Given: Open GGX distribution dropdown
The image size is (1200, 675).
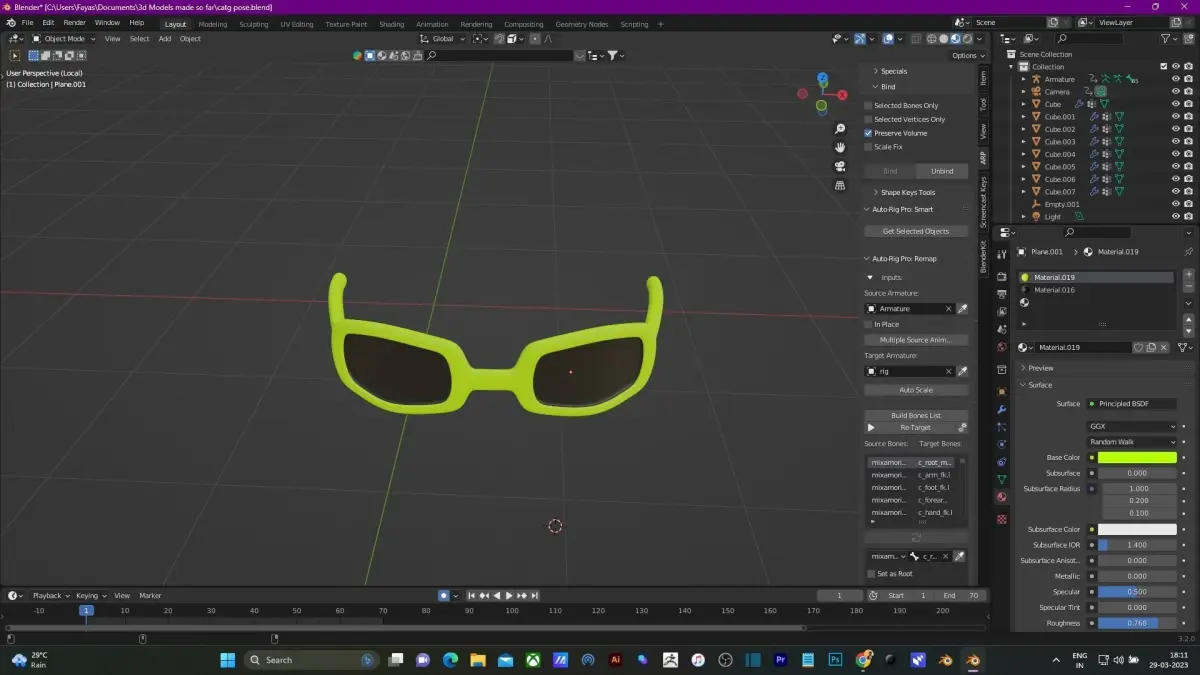Looking at the screenshot, I should [x=1133, y=426].
